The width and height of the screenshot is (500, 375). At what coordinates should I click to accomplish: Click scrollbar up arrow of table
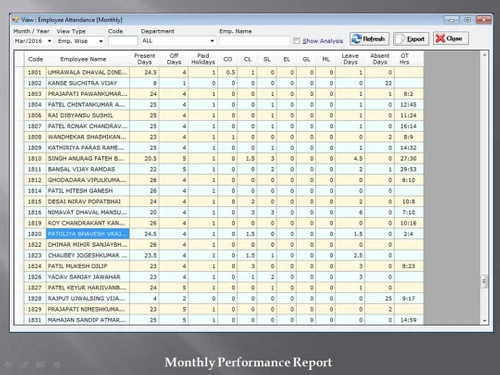pos(484,54)
